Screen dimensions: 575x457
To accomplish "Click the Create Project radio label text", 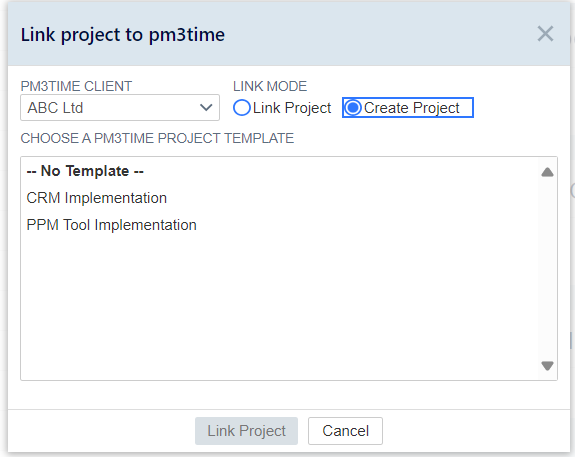I will coord(411,108).
